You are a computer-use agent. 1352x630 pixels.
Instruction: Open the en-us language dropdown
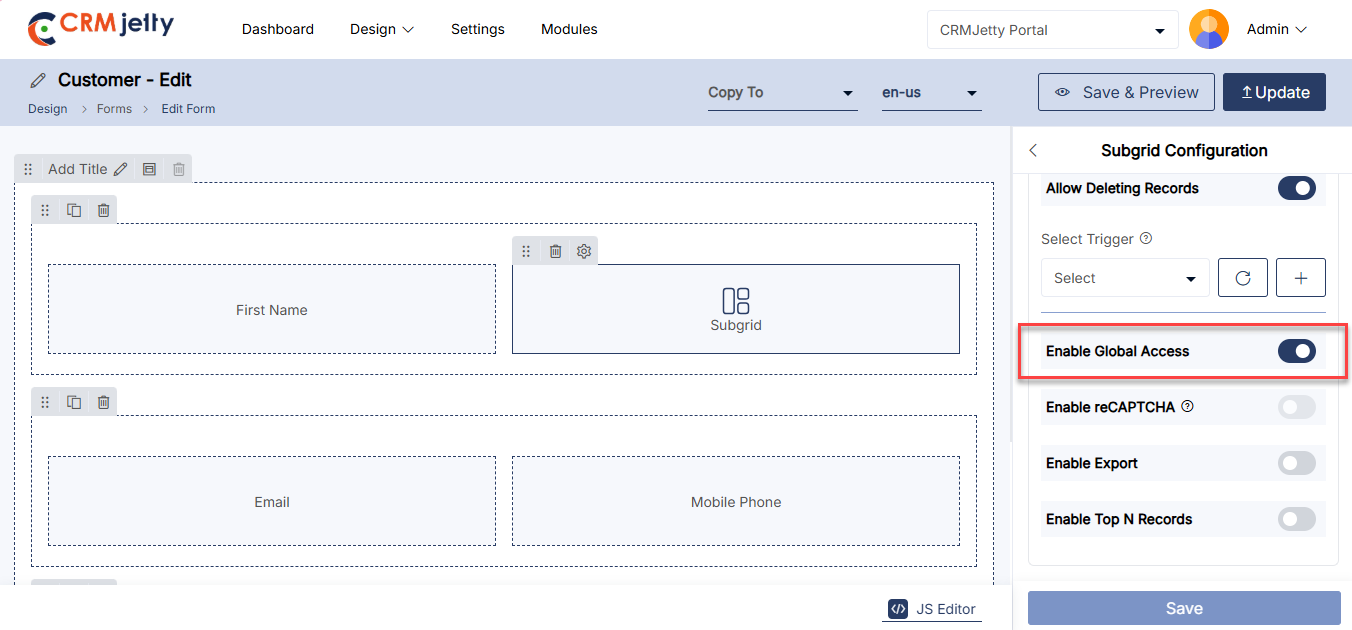coord(929,93)
